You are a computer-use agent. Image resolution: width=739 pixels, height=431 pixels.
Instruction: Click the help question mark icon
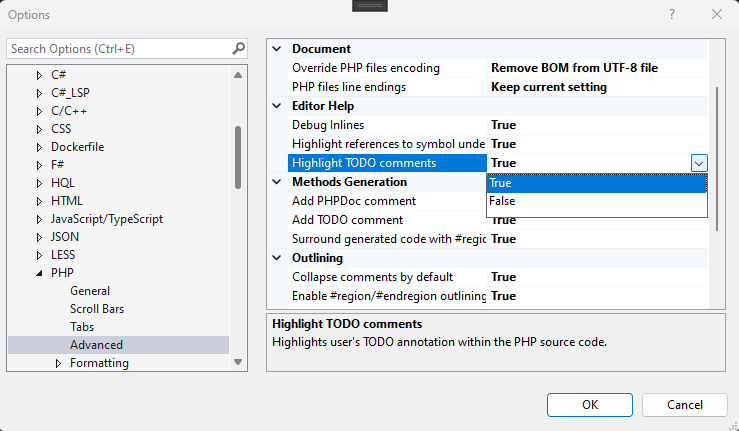click(671, 15)
